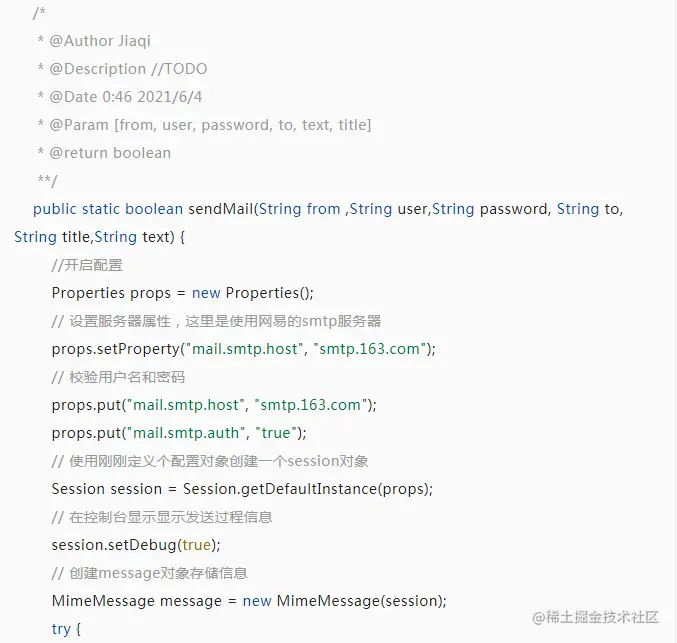Click "mail.smtp.auth" string literal
This screenshot has height=643, width=677.
(x=186, y=433)
